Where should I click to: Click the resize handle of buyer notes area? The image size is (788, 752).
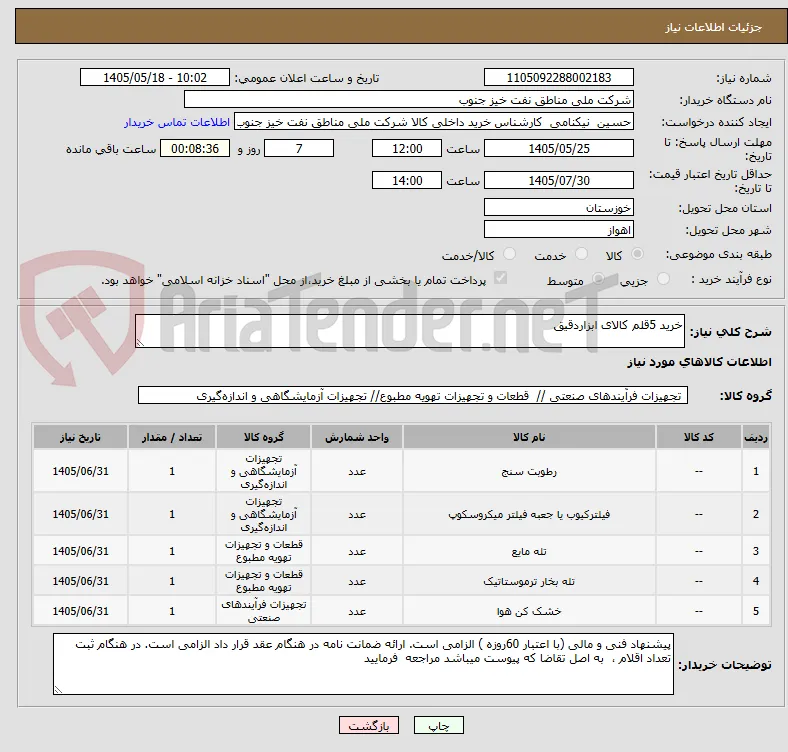pos(58,690)
